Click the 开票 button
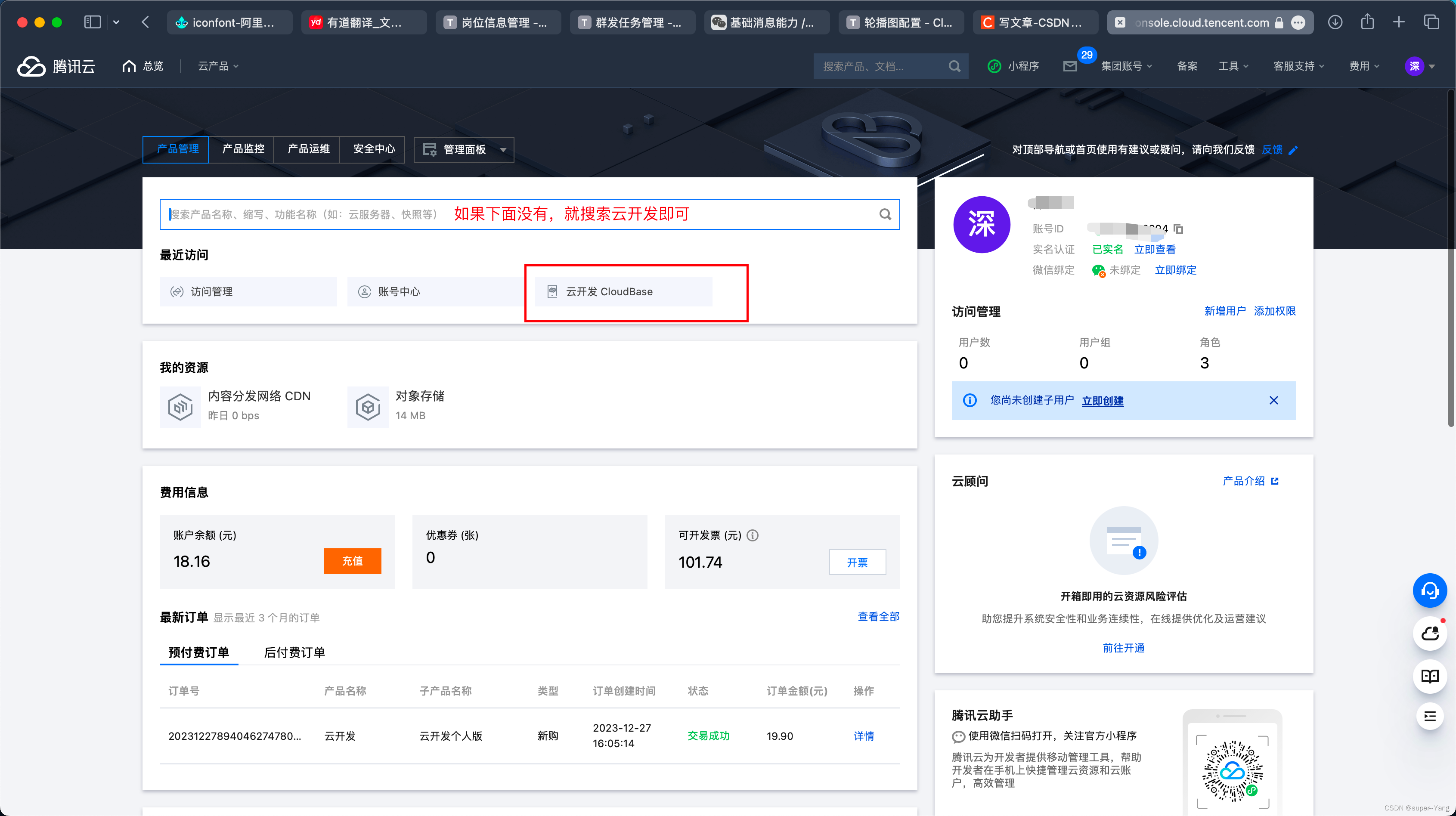The width and height of the screenshot is (1456, 816). tap(857, 562)
